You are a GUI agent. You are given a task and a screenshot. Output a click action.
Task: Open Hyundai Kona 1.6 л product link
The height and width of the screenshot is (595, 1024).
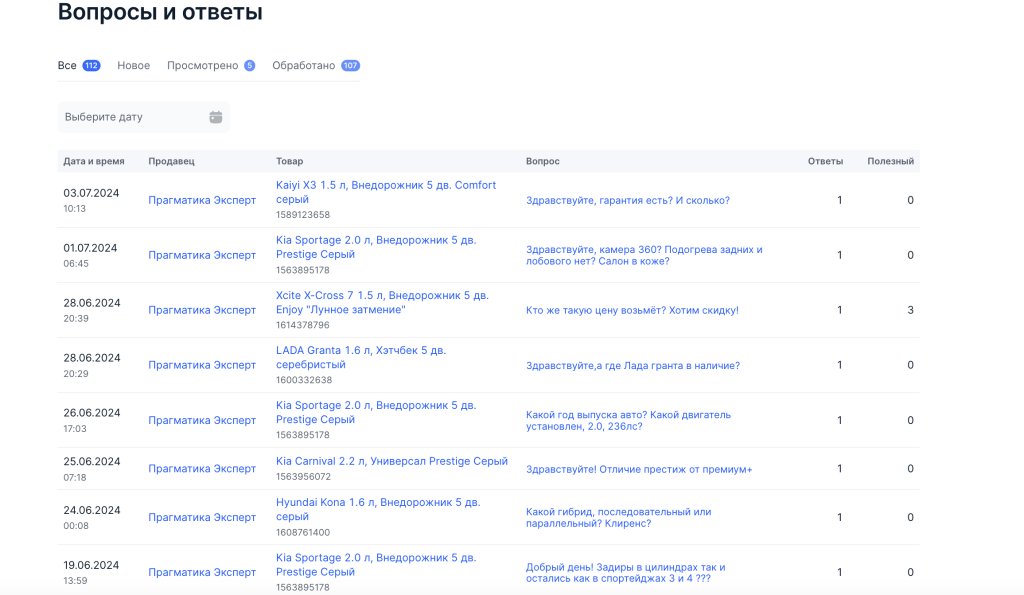click(x=377, y=509)
